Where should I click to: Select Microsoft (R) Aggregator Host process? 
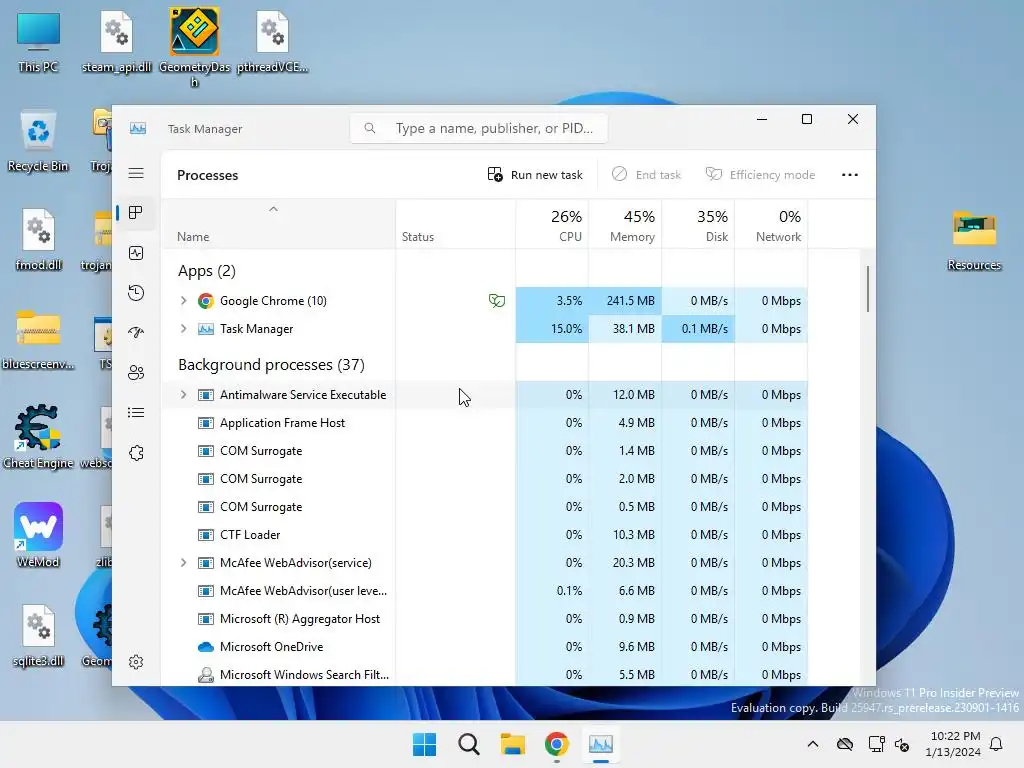tap(484, 618)
